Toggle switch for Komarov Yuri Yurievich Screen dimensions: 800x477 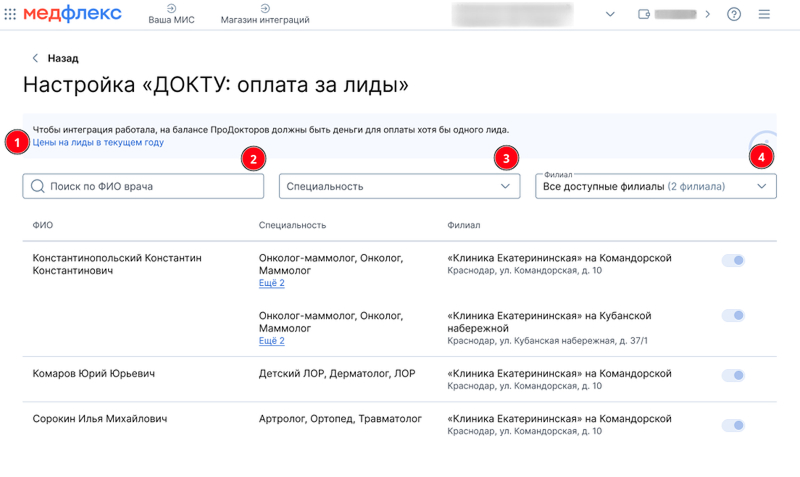733,375
